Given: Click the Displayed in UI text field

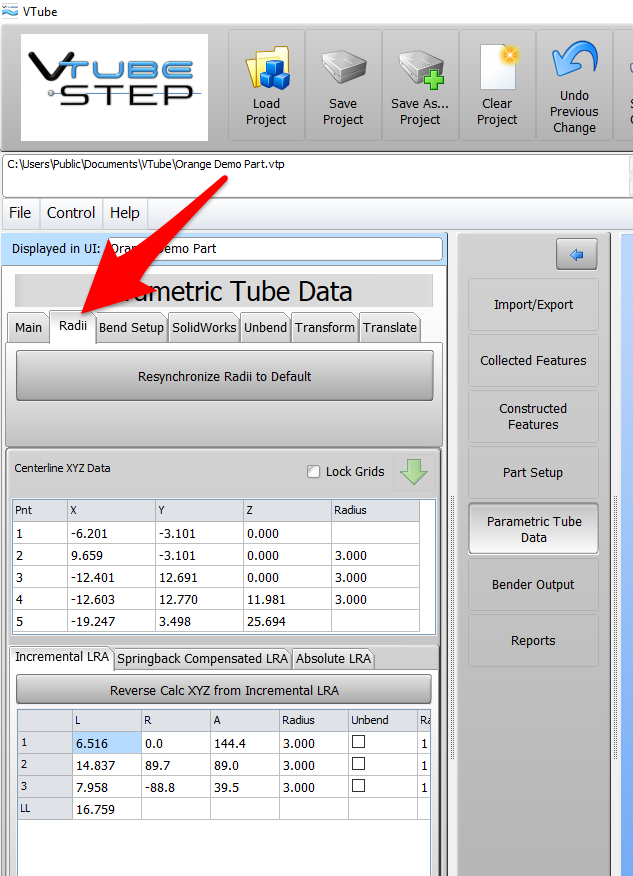Looking at the screenshot, I should pos(274,248).
